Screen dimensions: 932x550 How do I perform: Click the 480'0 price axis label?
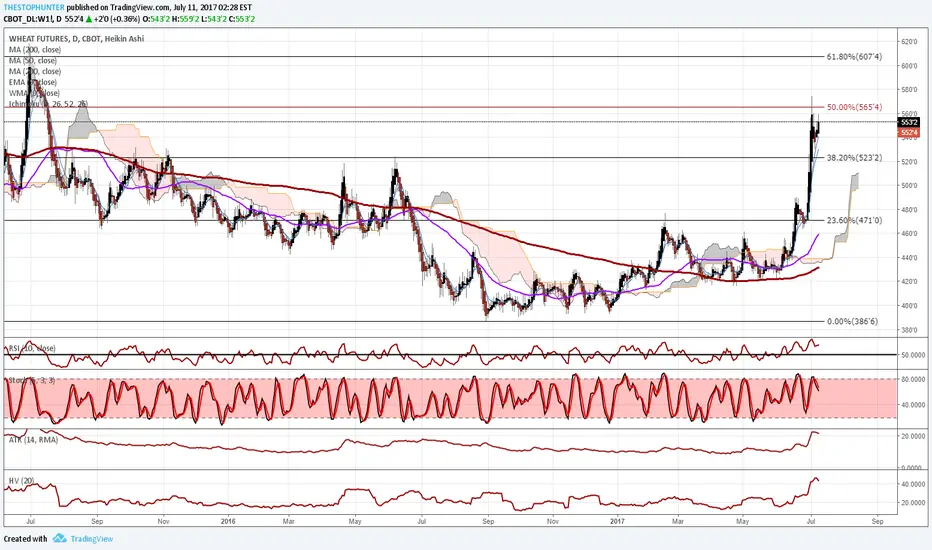coord(909,210)
